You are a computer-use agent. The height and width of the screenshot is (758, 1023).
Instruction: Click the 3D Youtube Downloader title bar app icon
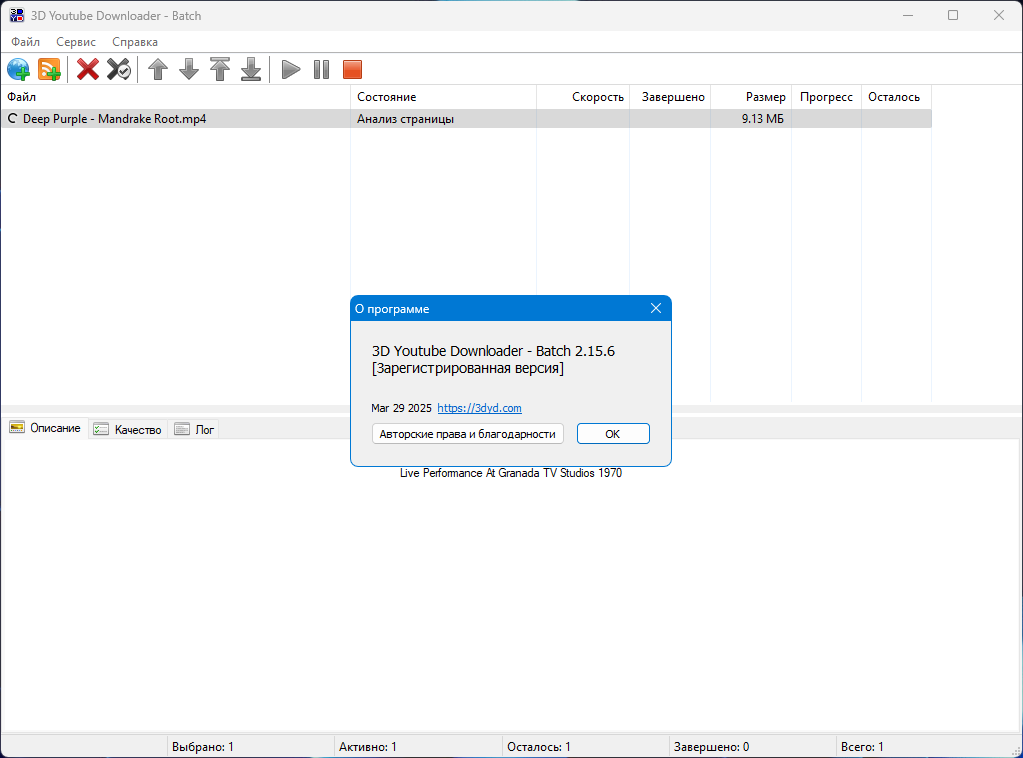coord(16,15)
